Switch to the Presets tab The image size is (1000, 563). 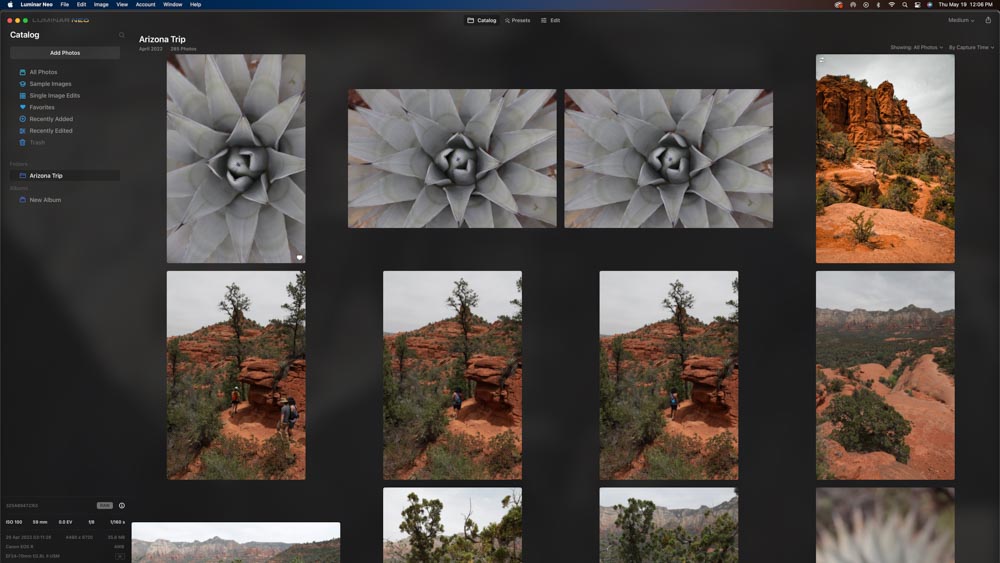click(517, 20)
